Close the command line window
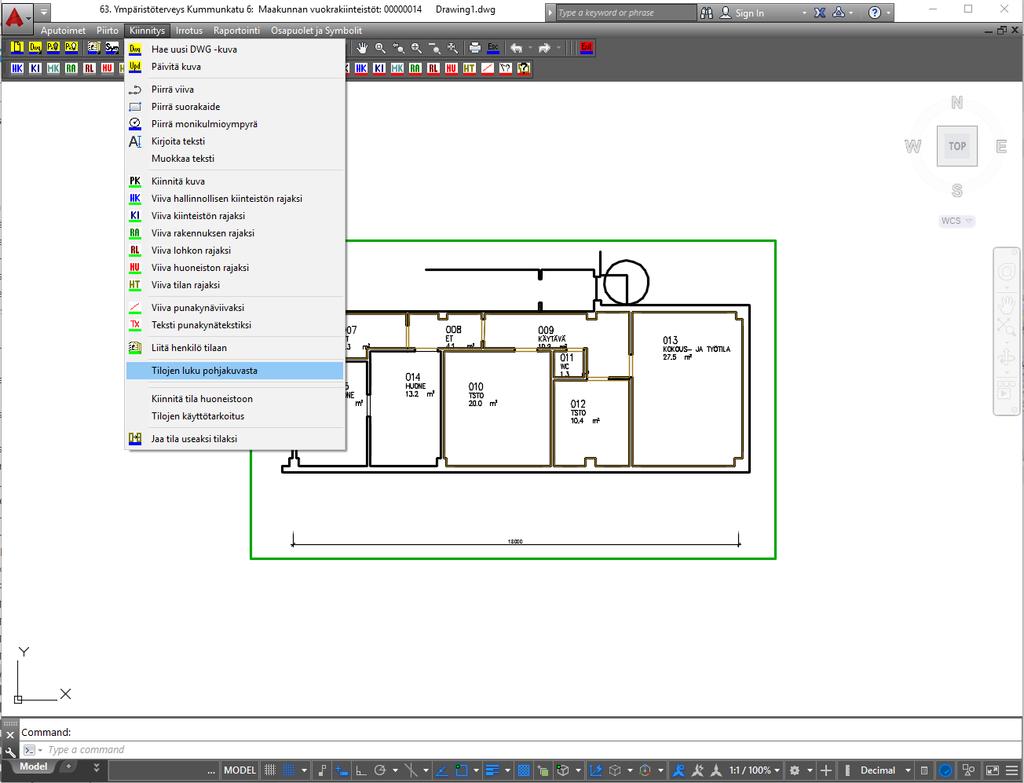 coord(10,735)
